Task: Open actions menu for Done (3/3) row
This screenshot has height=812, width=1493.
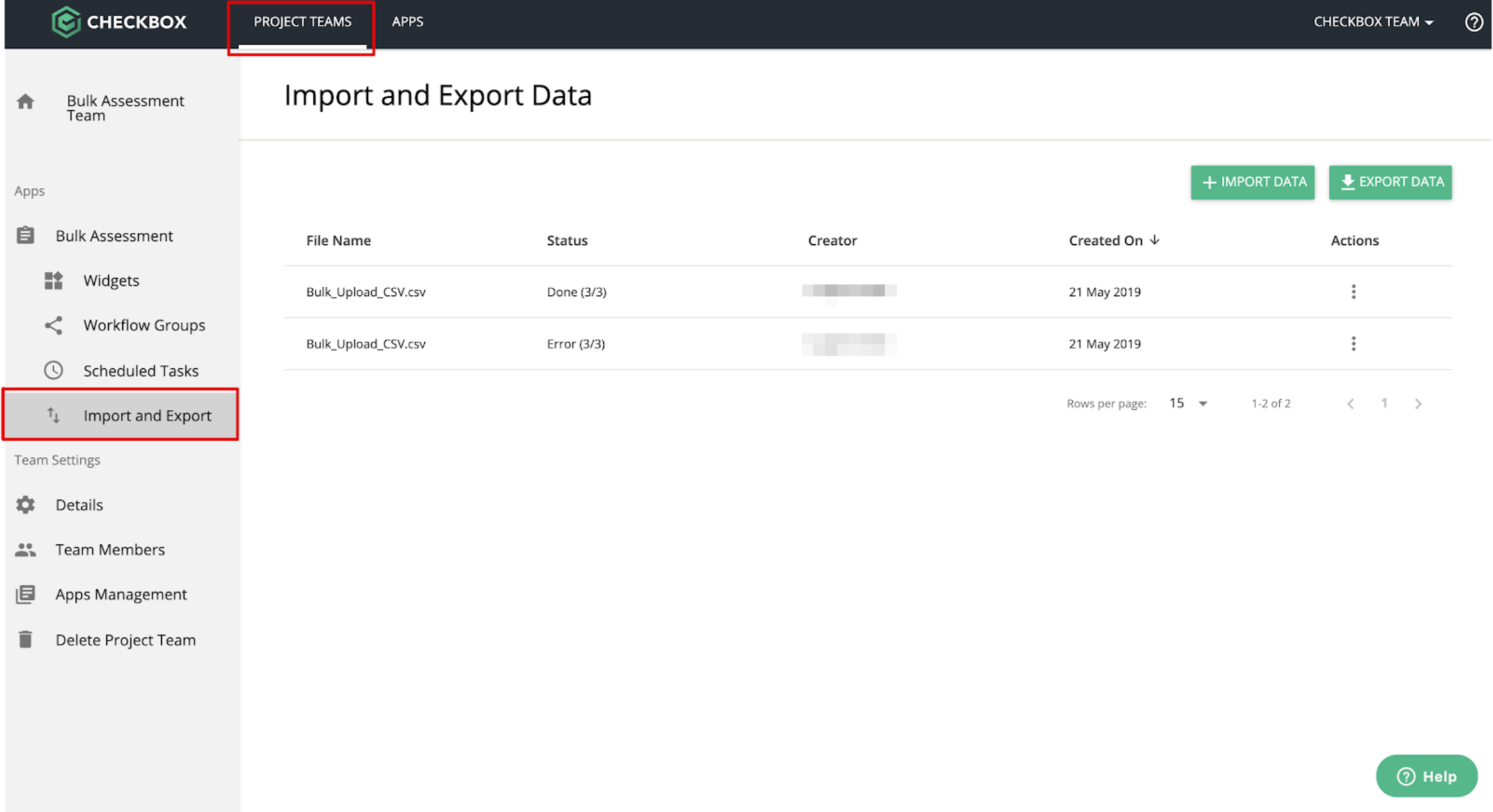Action: (x=1354, y=292)
